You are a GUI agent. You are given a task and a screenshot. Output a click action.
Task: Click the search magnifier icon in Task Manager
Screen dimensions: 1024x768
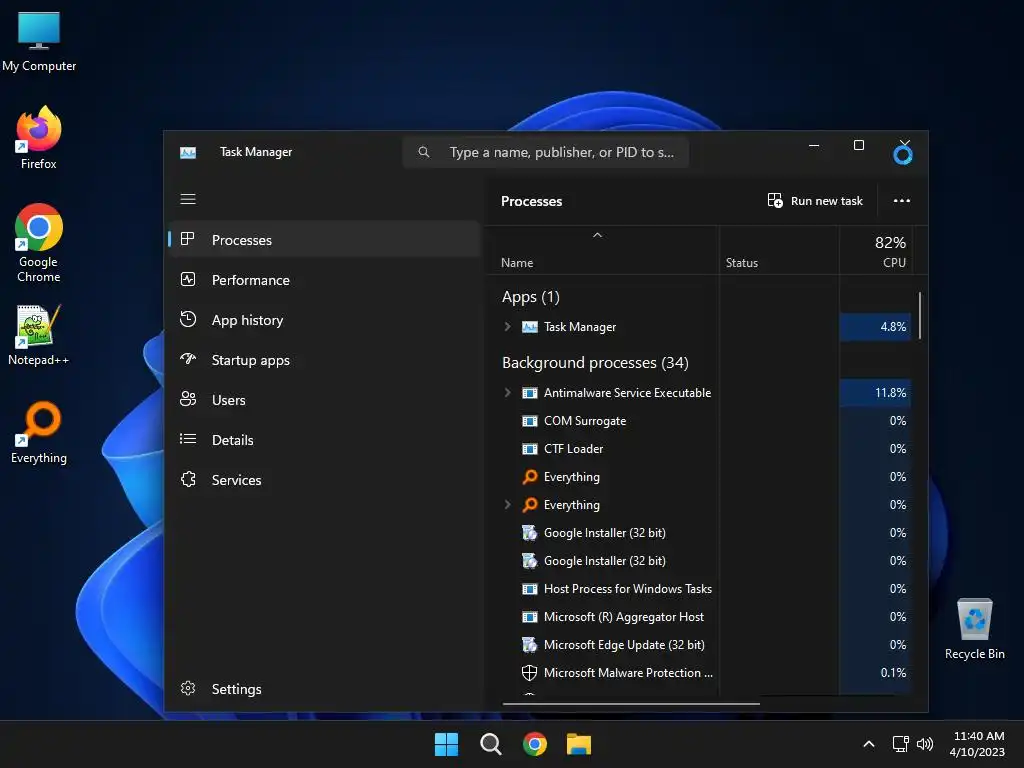(x=424, y=152)
